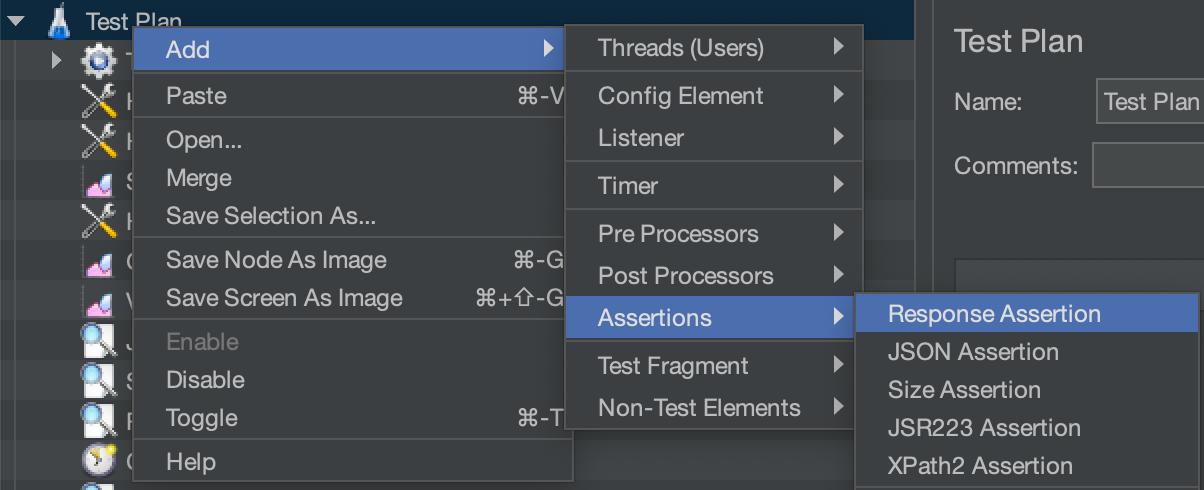Click the wrench icon between the pink listener icons
Image resolution: width=1204 pixels, height=490 pixels.
[98, 220]
